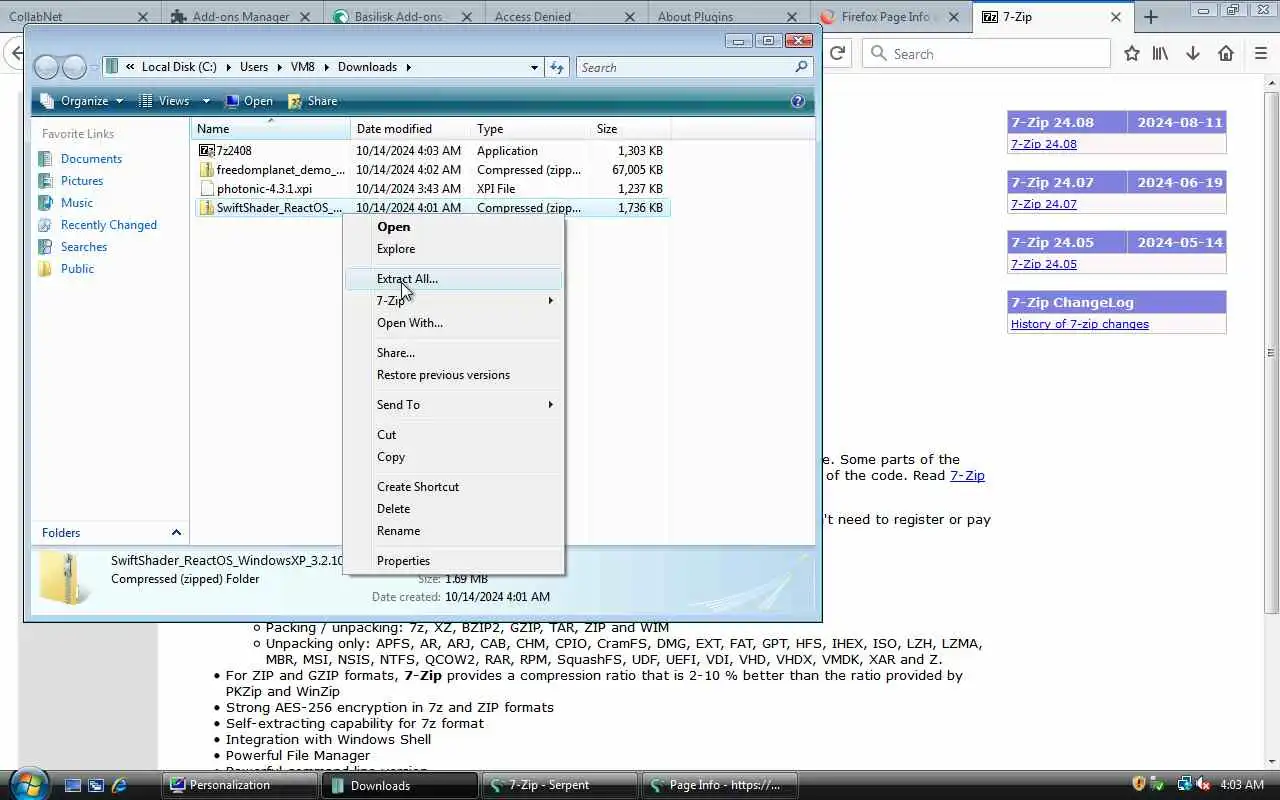Click the muted volume tray icon

pyautogui.click(x=1203, y=785)
